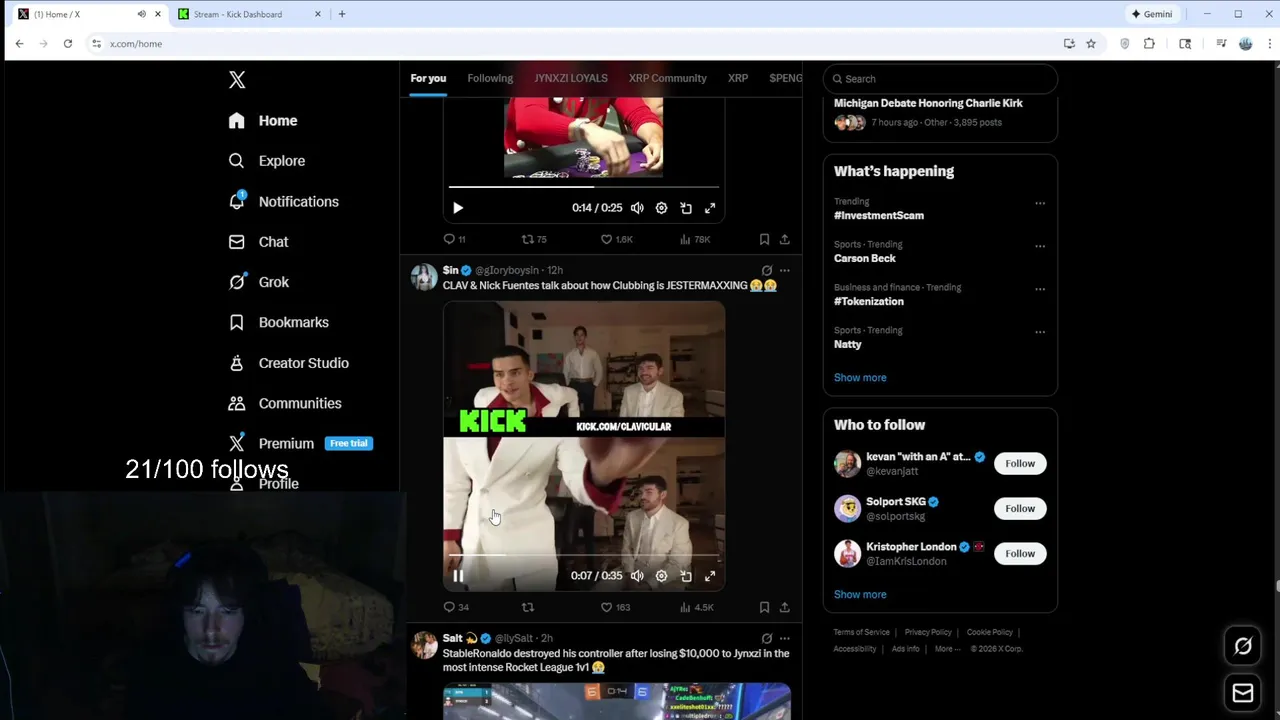The image size is (1280, 720).
Task: Share Sin's post
Action: [784, 607]
